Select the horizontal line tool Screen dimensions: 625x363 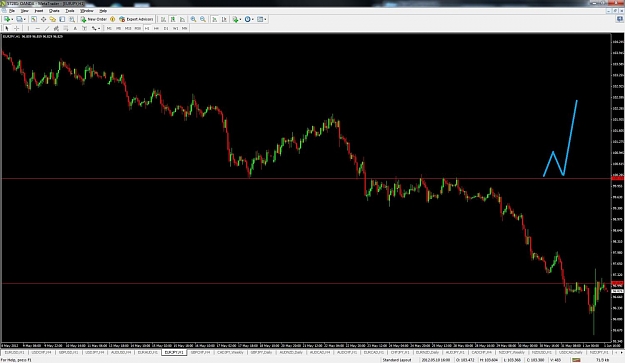pyautogui.click(x=37, y=28)
